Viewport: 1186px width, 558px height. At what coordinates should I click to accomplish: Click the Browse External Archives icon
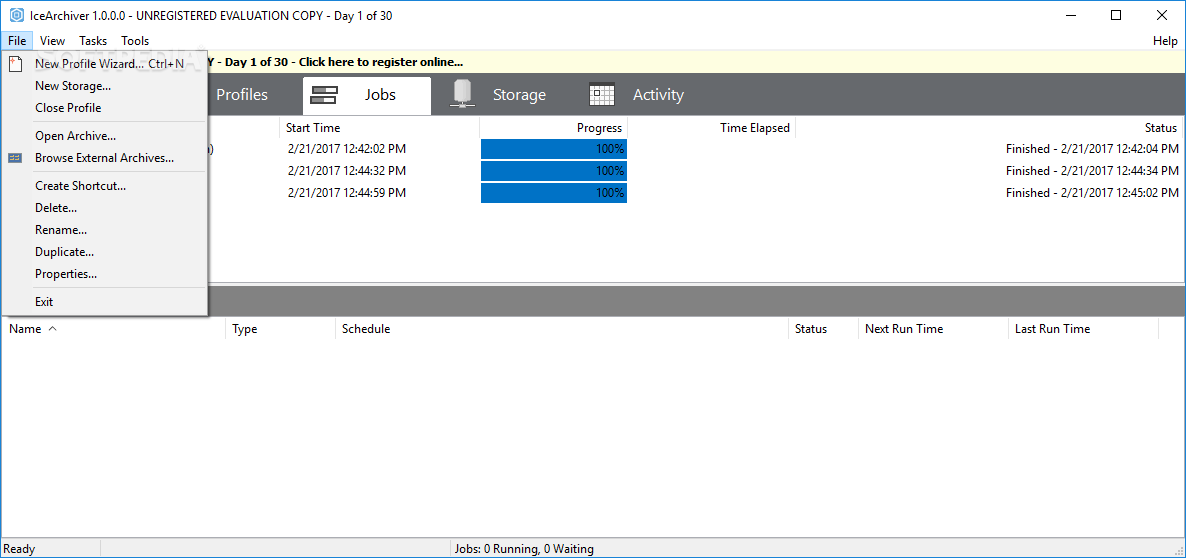(15, 158)
